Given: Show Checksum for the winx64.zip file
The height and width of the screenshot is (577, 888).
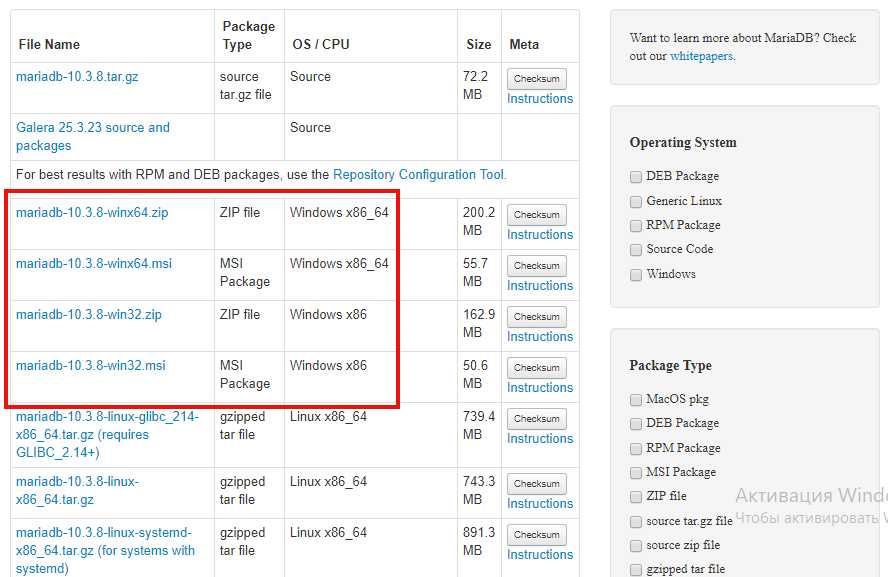Looking at the screenshot, I should pyautogui.click(x=537, y=215).
